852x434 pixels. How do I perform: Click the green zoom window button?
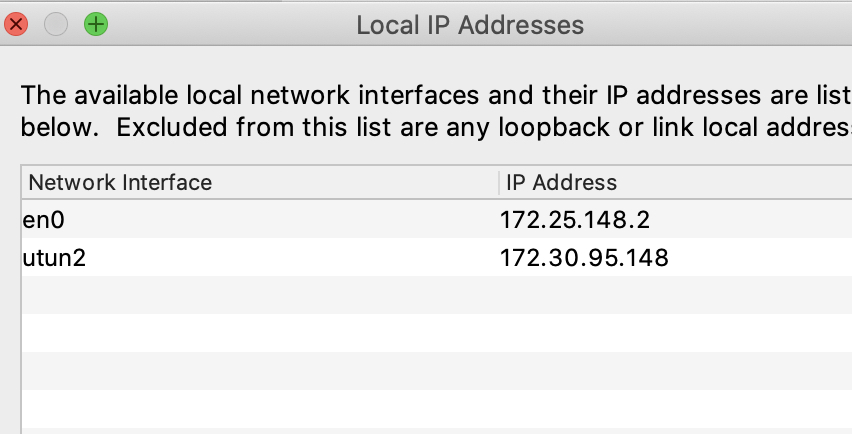click(x=95, y=24)
